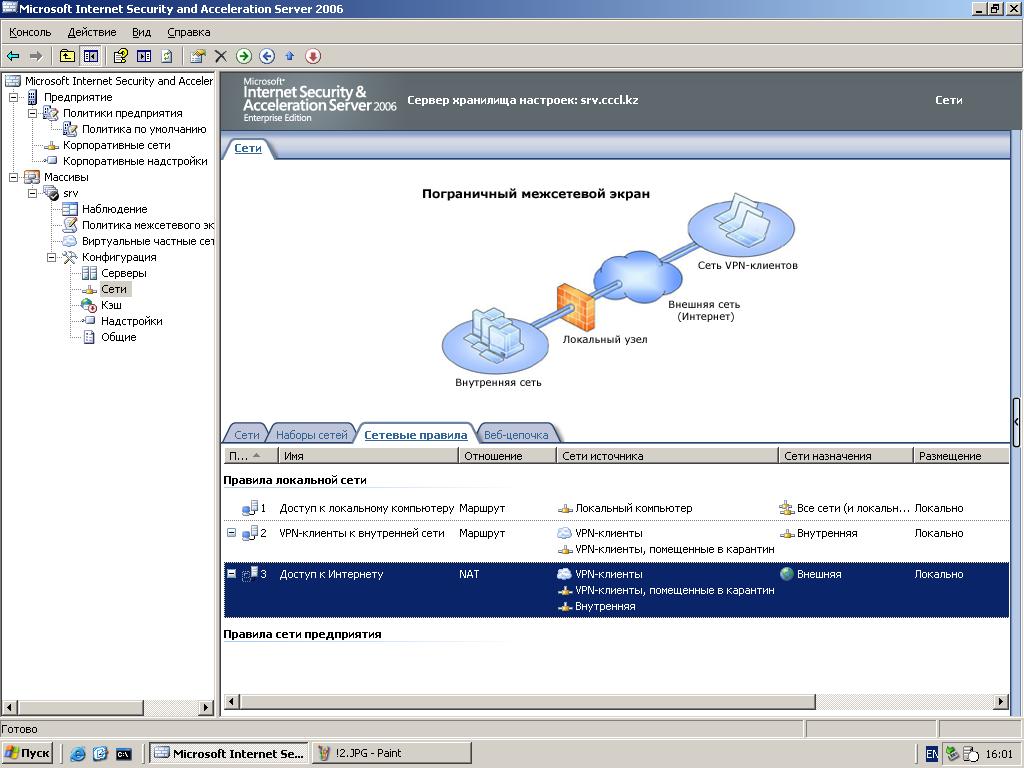1024x768 pixels.
Task: Toggle the Show/Hide Console Tree button
Action: click(90, 56)
